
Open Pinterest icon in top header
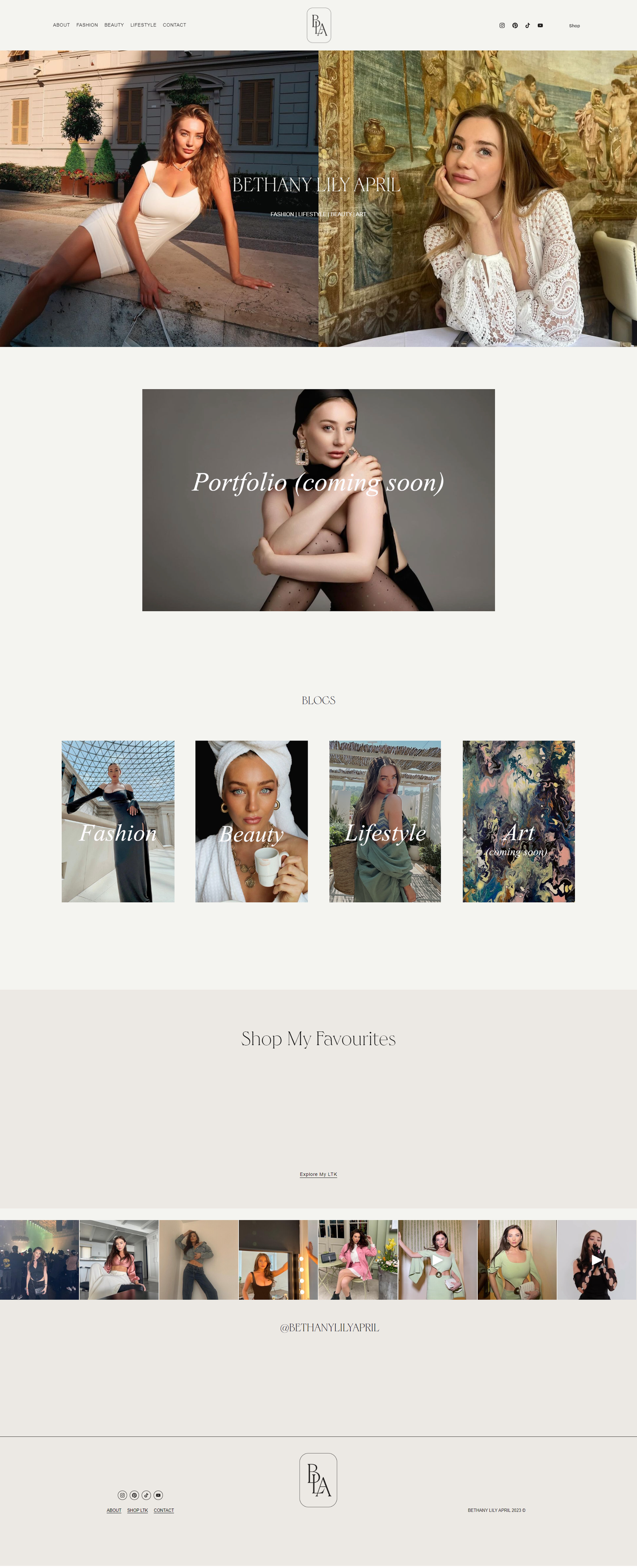pos(515,25)
